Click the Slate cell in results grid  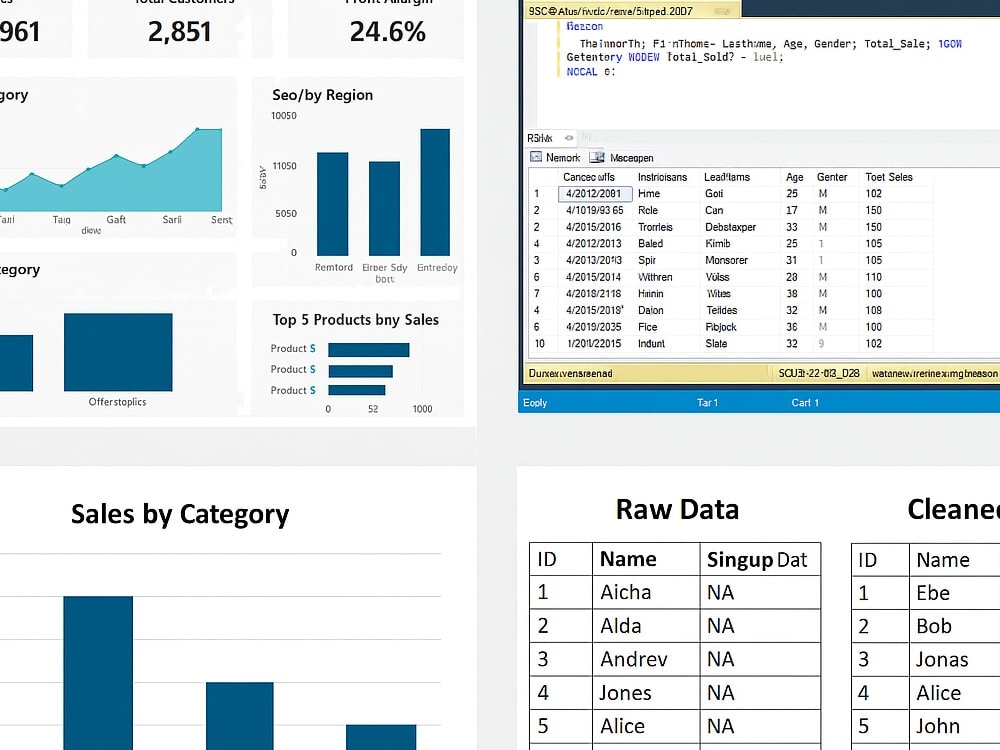click(x=716, y=343)
